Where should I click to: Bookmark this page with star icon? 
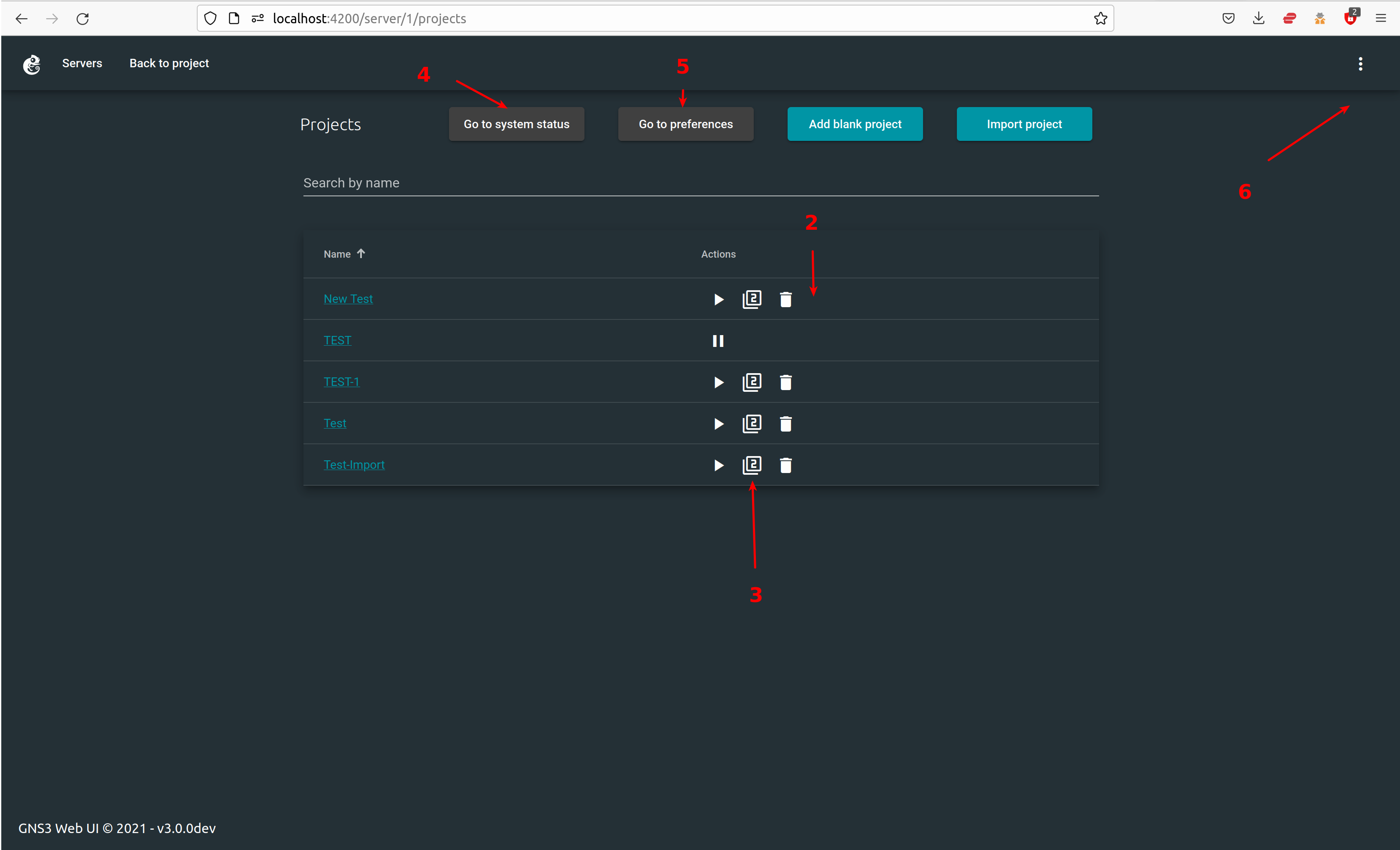click(1100, 19)
